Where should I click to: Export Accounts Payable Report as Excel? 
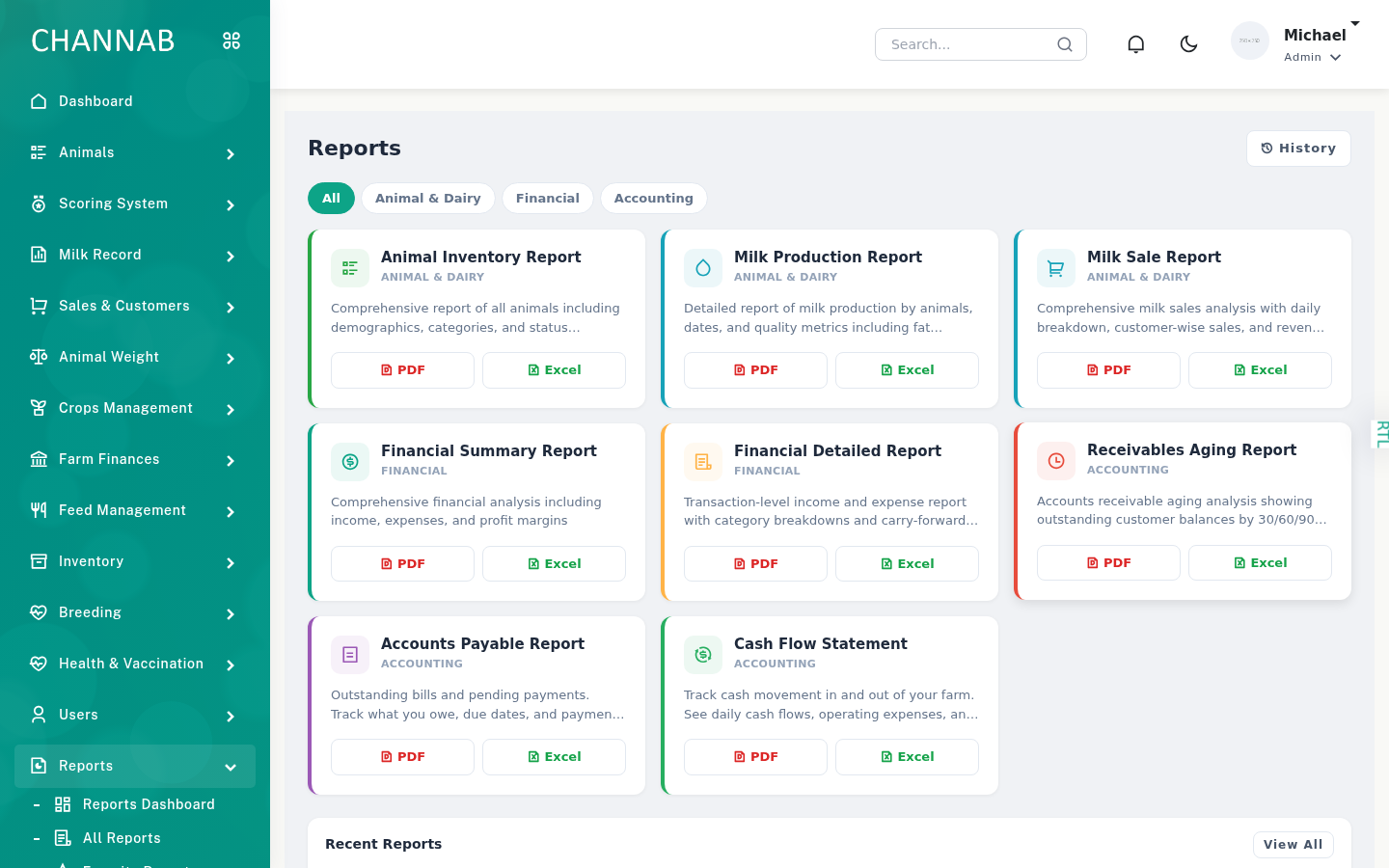554,757
